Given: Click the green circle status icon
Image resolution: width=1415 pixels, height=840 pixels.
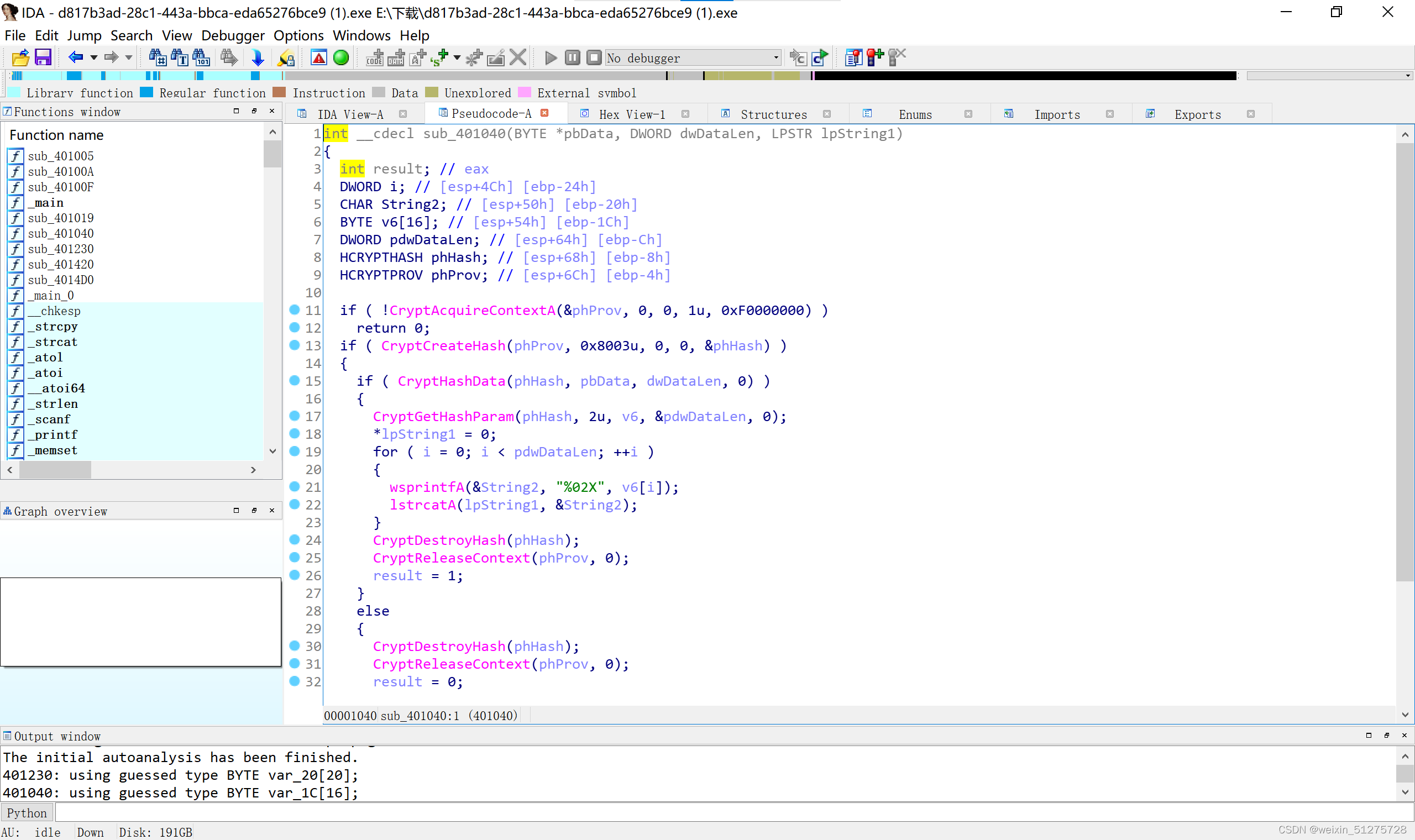Looking at the screenshot, I should pos(340,57).
